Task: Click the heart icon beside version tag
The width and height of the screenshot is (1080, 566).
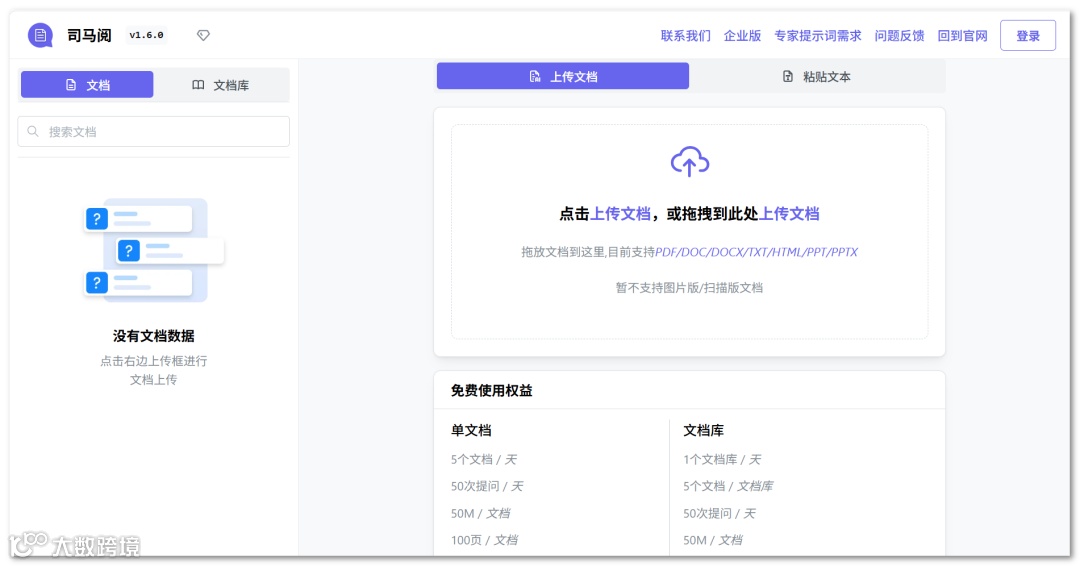Action: pos(203,35)
